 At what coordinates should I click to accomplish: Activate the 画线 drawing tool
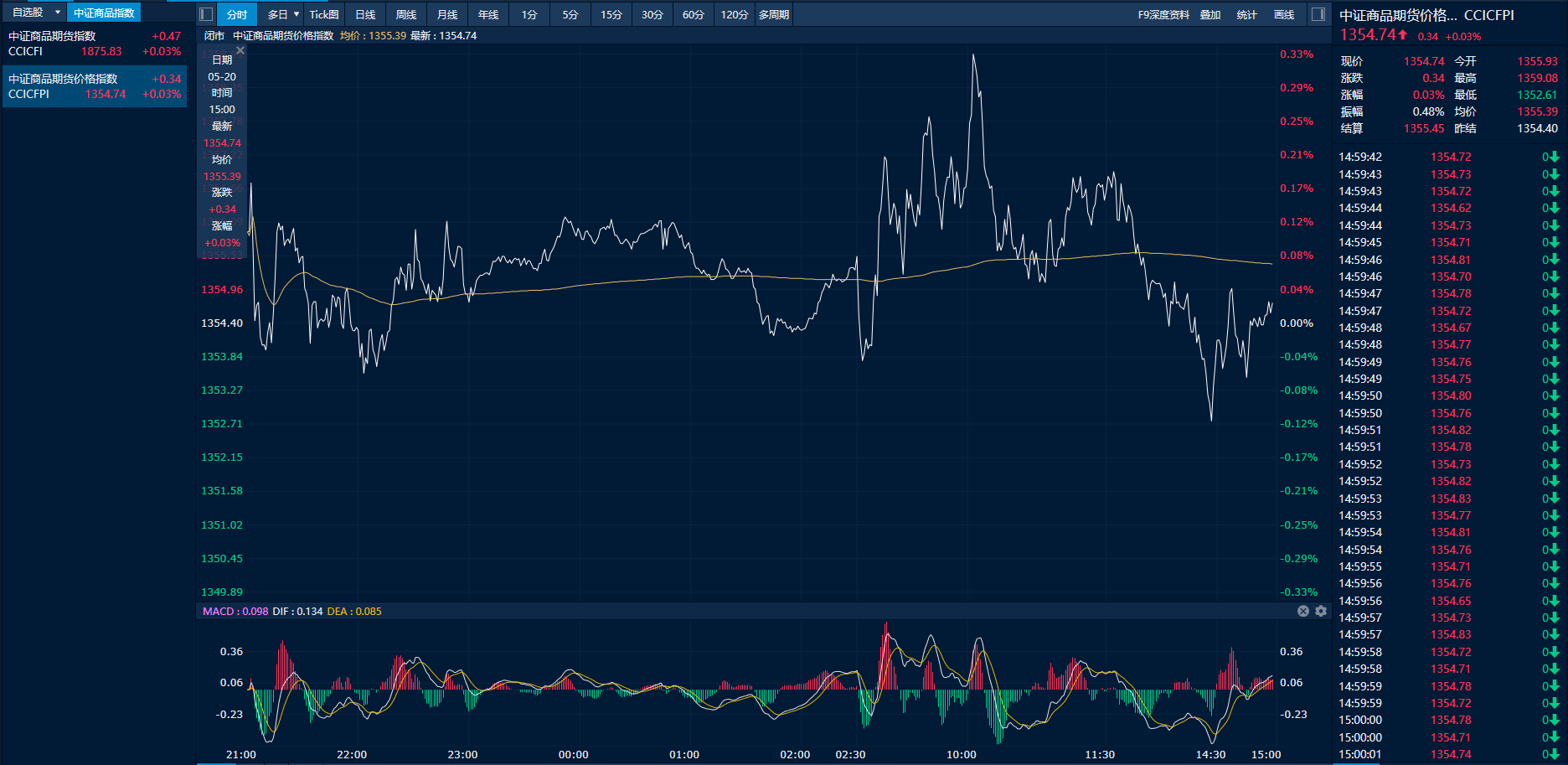click(x=1284, y=14)
